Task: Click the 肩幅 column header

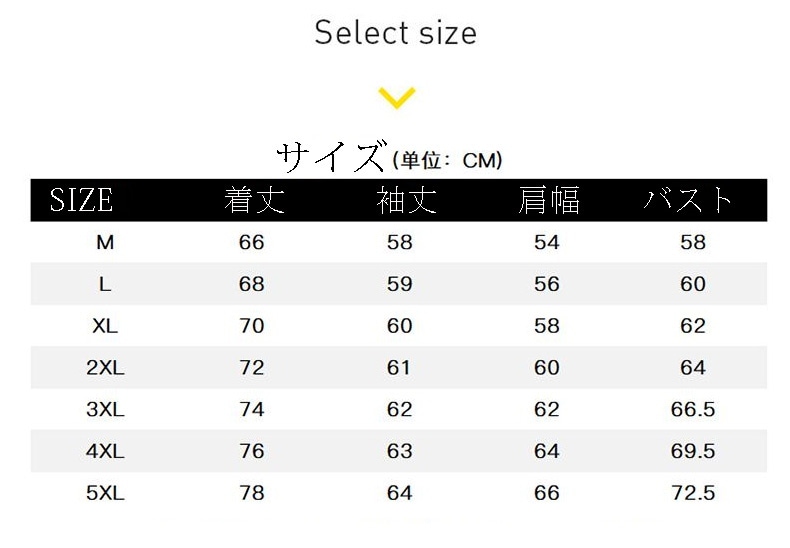Action: pyautogui.click(x=549, y=200)
